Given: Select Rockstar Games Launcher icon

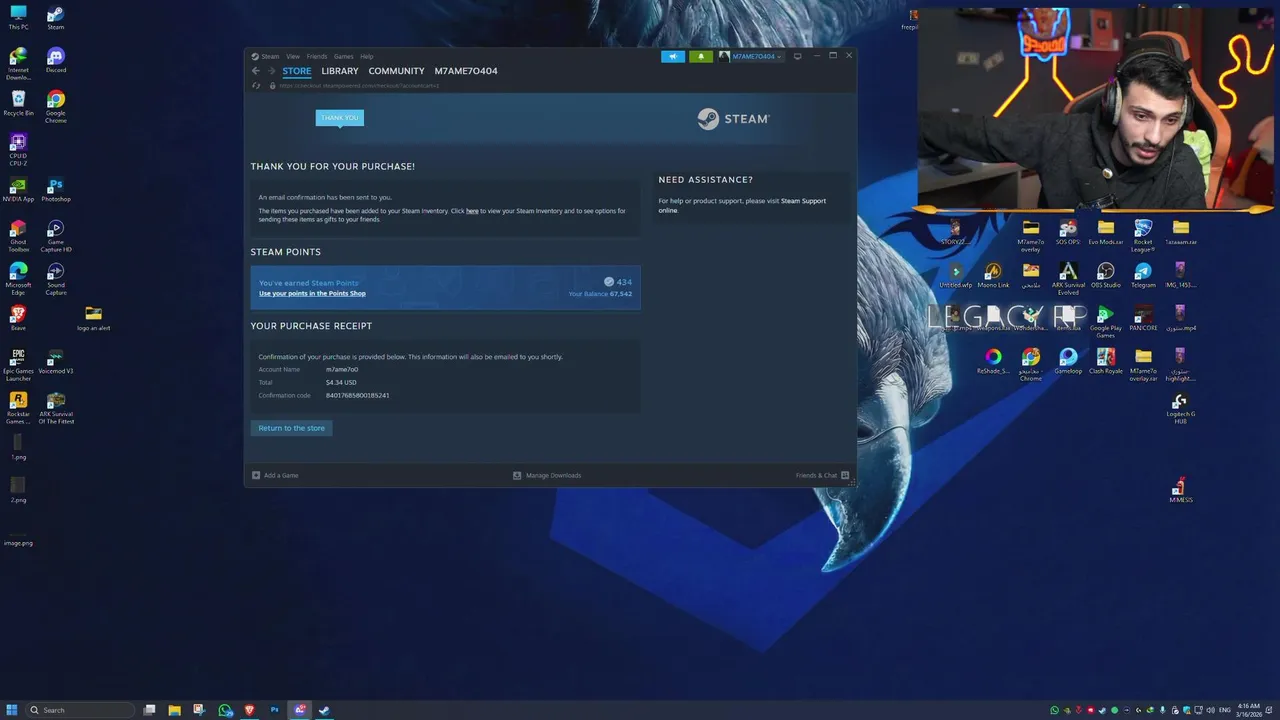Looking at the screenshot, I should pos(18,407).
